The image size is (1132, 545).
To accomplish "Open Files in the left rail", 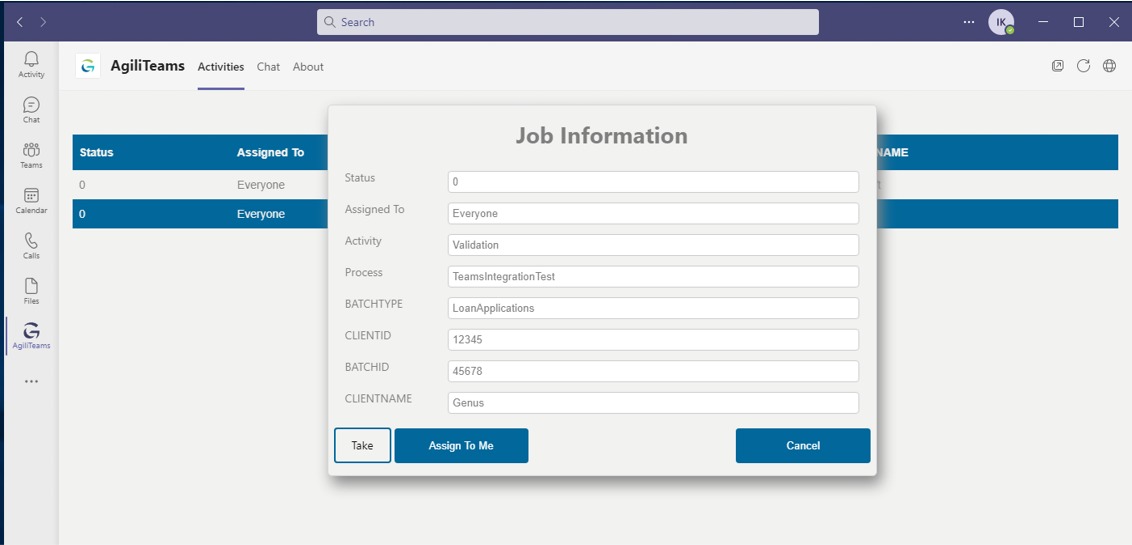I will tap(31, 290).
